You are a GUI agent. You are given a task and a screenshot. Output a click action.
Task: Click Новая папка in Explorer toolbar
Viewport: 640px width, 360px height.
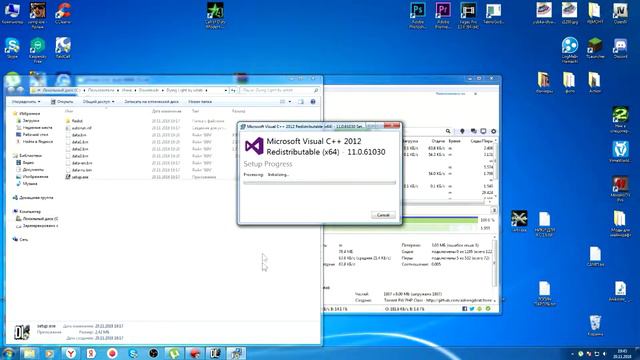point(200,102)
